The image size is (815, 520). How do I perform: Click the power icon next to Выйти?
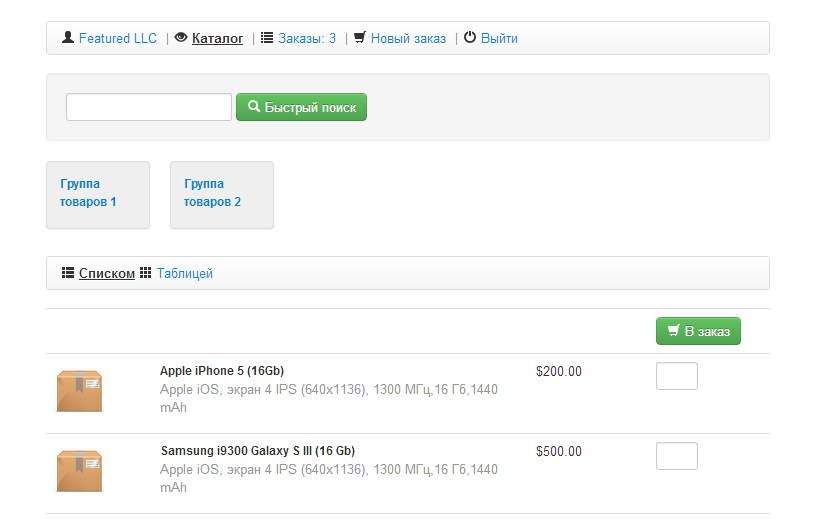pos(470,38)
